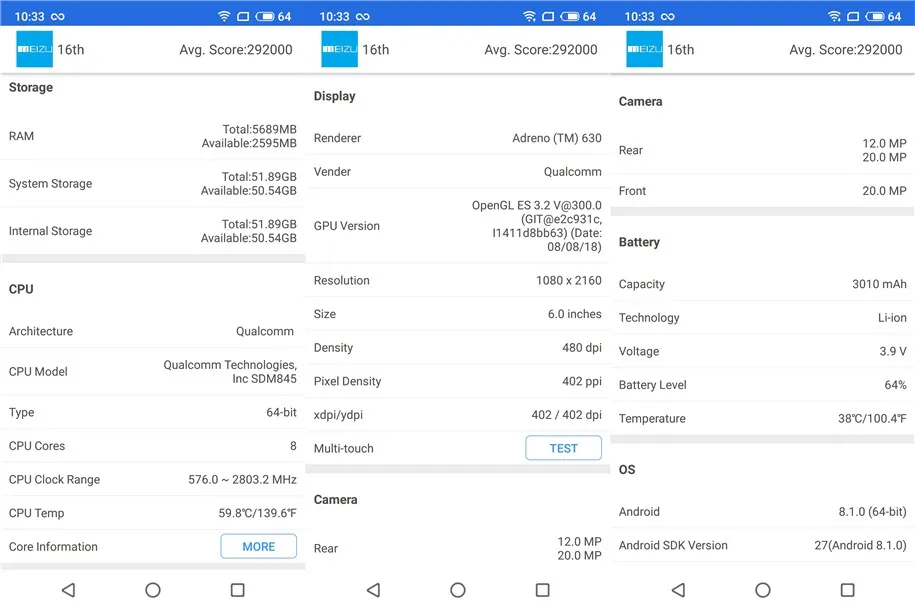Select the Architecture Qualcomm row

point(152,331)
